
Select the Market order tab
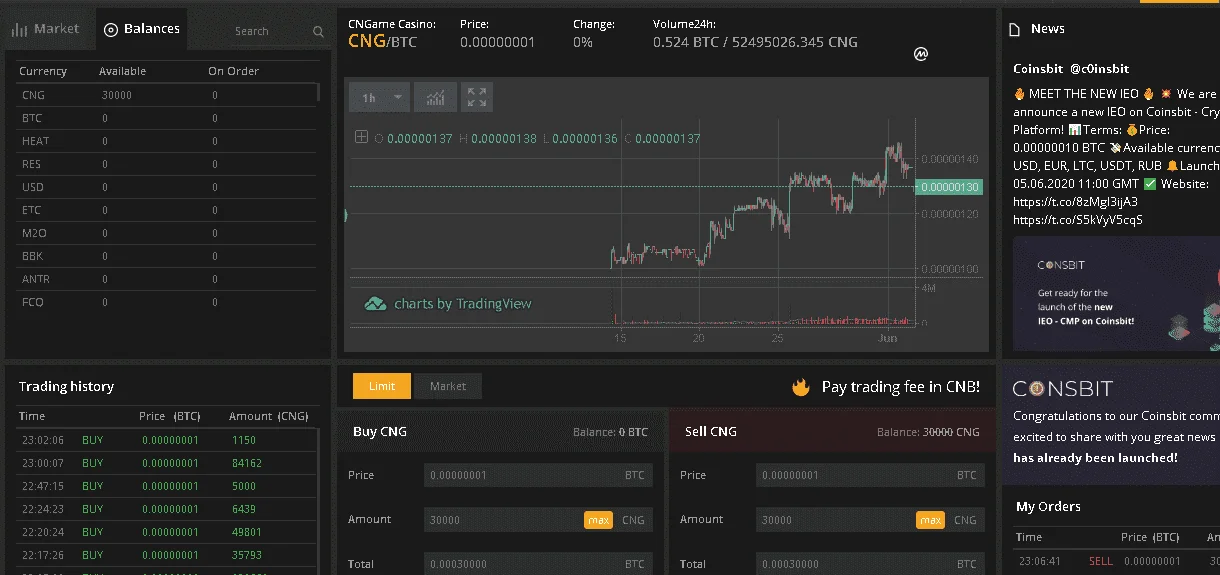448,386
